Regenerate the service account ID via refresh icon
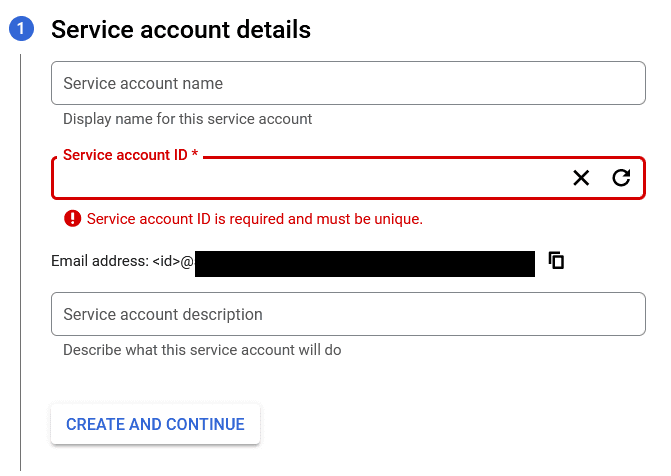Viewport: 671px width, 476px height. click(621, 178)
